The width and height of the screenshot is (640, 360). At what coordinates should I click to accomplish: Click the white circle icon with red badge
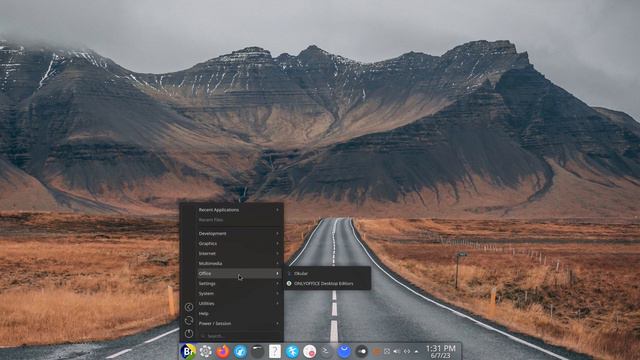pyautogui.click(x=309, y=351)
